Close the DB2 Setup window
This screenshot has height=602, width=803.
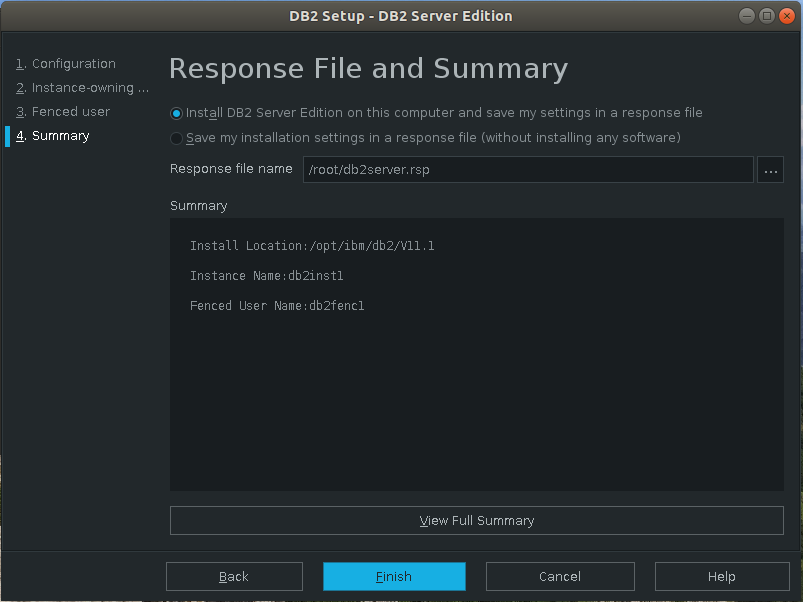click(787, 15)
